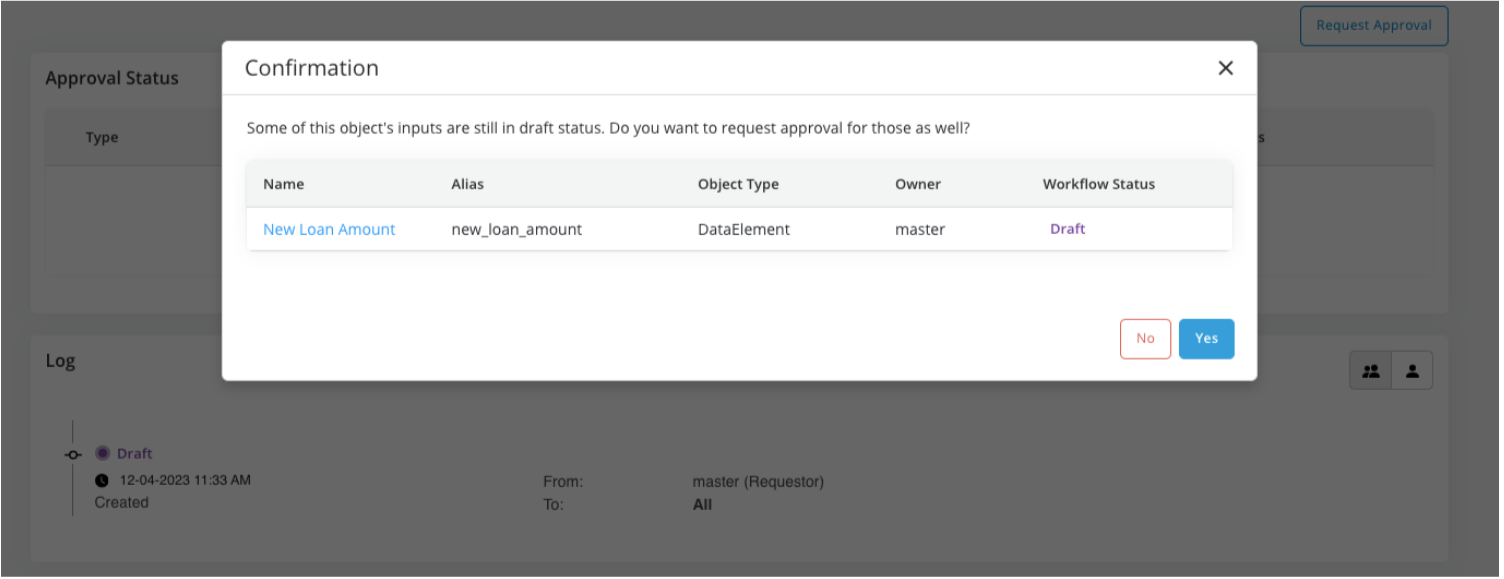The width and height of the screenshot is (1504, 579).
Task: Close the Confirmation dialog with X
Action: click(x=1225, y=68)
